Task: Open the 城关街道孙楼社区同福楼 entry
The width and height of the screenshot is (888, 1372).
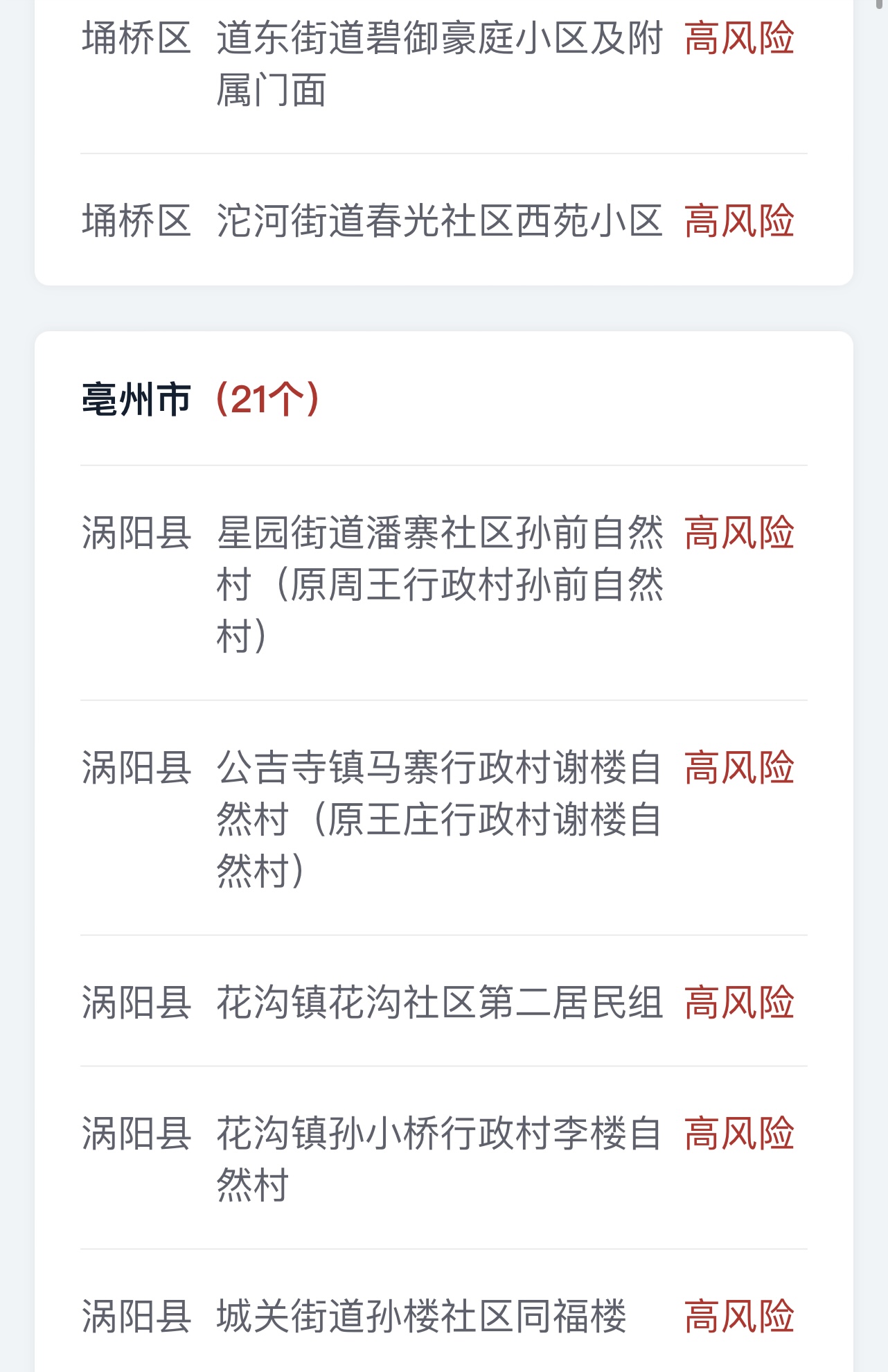Action: 422,1316
